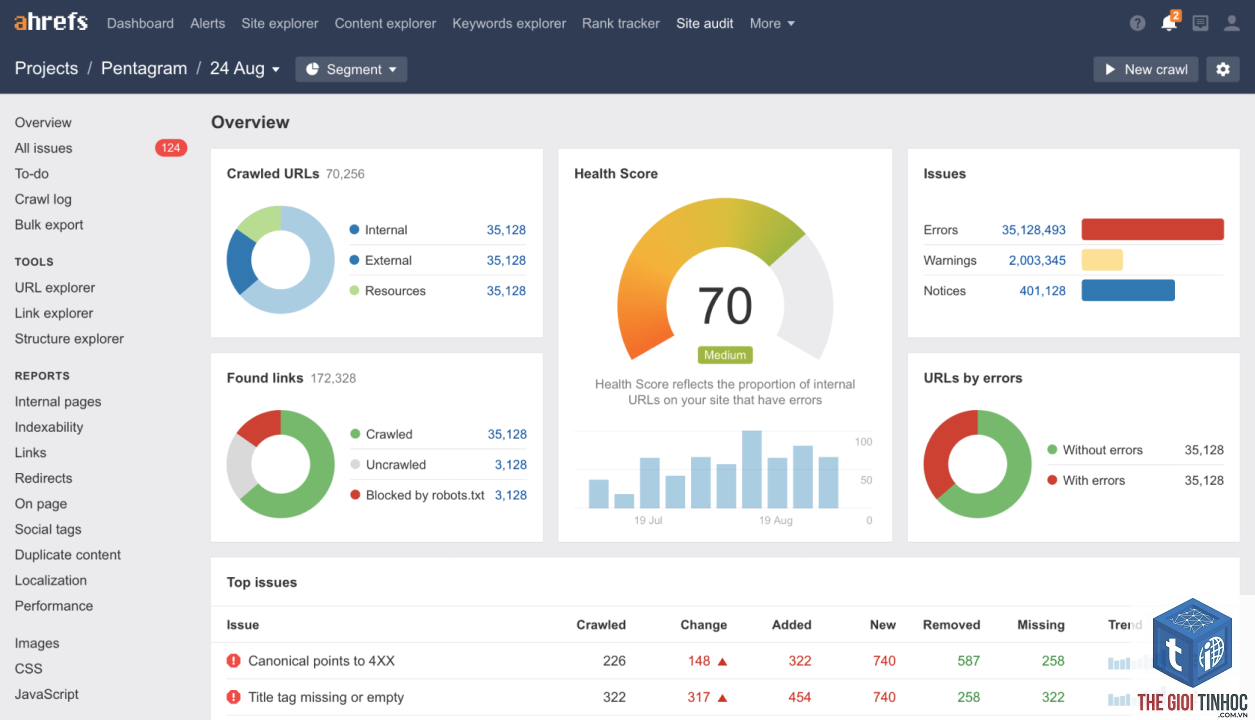
Task: Click error icon for Canonical points to 4XX
Action: [234, 661]
